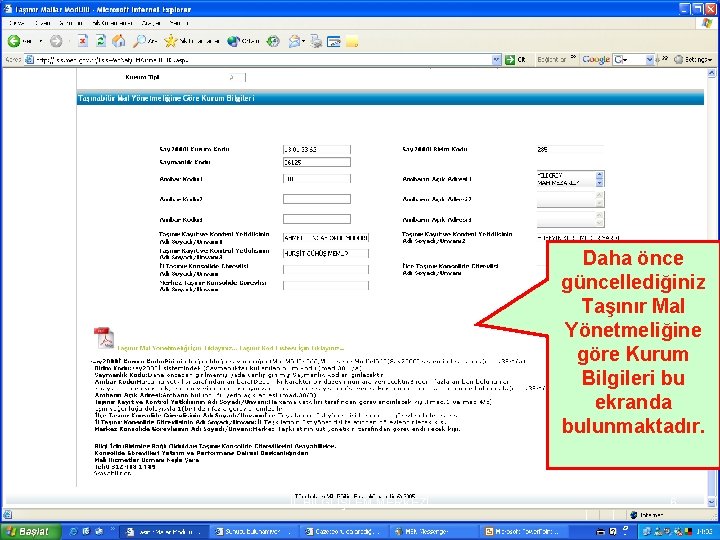Open the Düzen (Edit) menu

click(43, 22)
